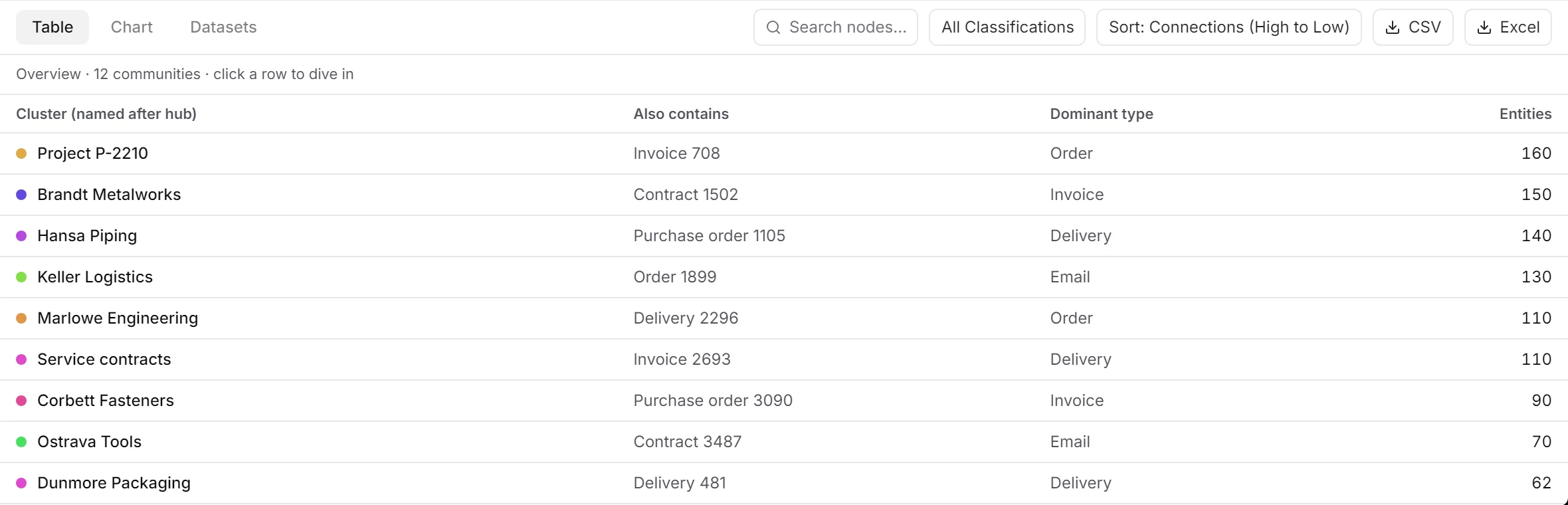Click the Delivery 2296 cell
The width and height of the screenshot is (1568, 505).
tap(686, 318)
